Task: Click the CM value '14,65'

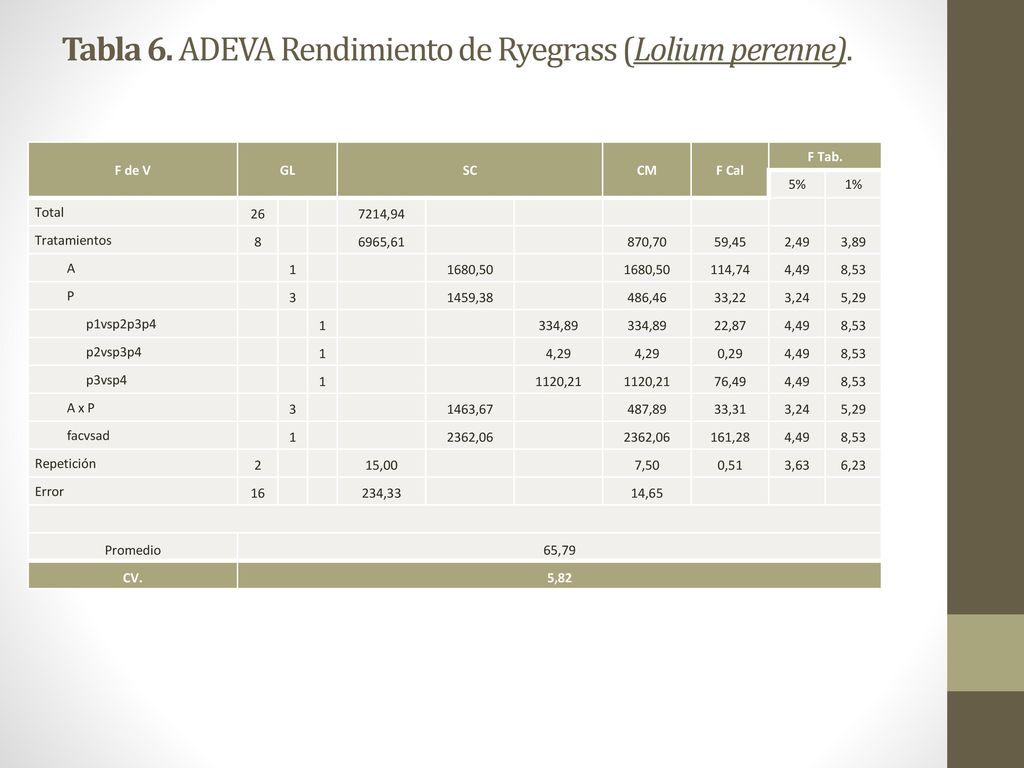Action: pos(647,493)
